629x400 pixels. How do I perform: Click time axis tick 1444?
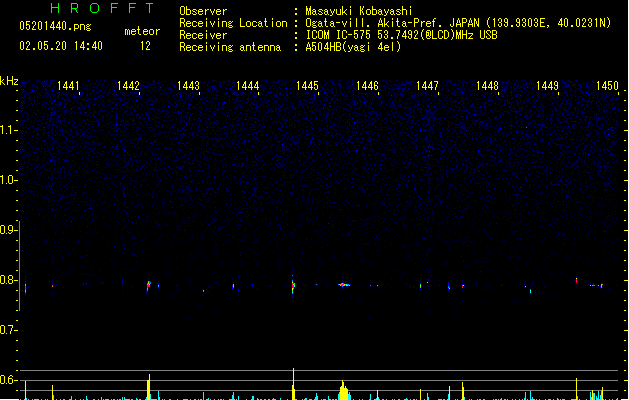248,86
